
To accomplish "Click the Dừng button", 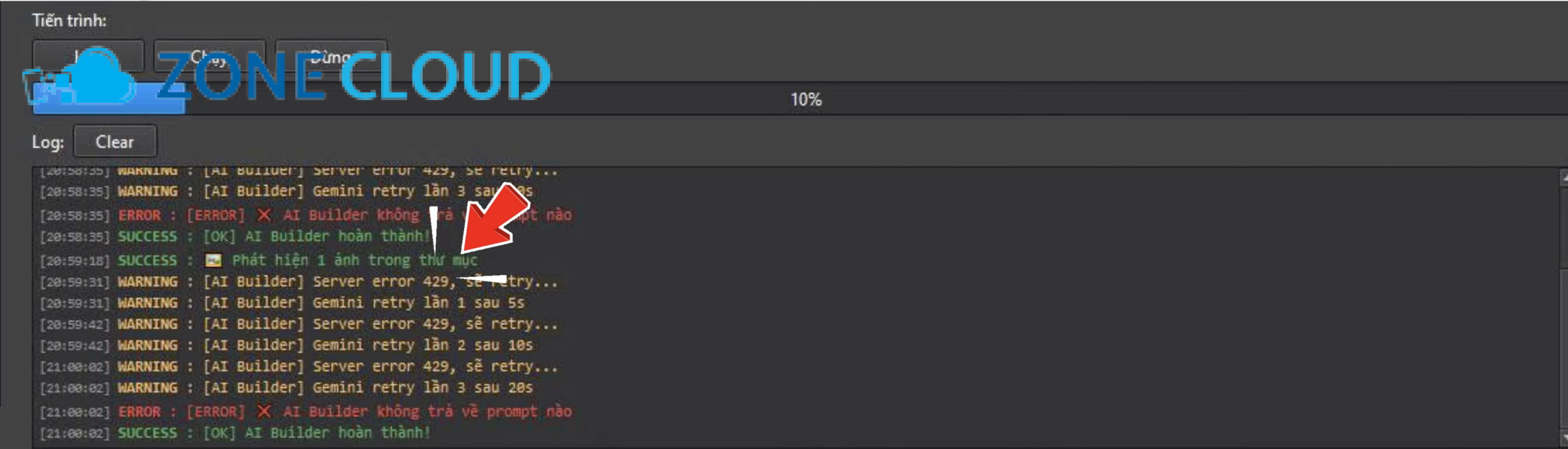I will [331, 56].
